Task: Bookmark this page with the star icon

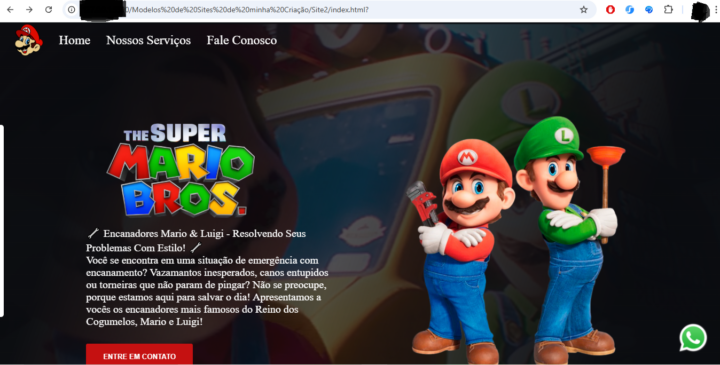Action: pos(584,10)
